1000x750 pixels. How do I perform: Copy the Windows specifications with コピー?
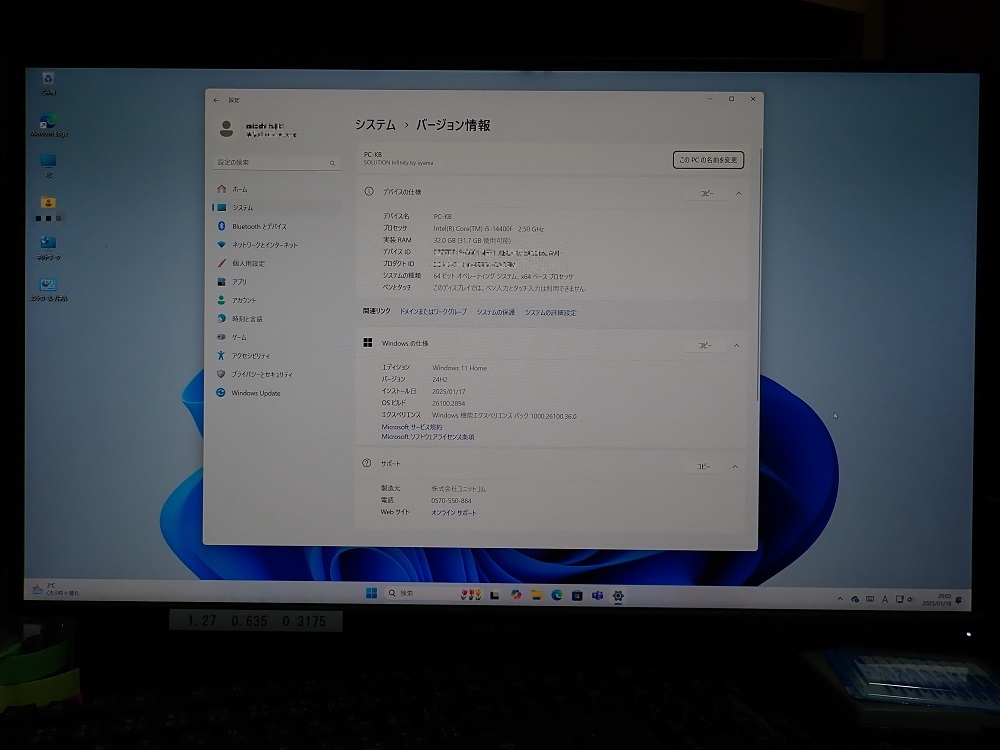point(704,346)
